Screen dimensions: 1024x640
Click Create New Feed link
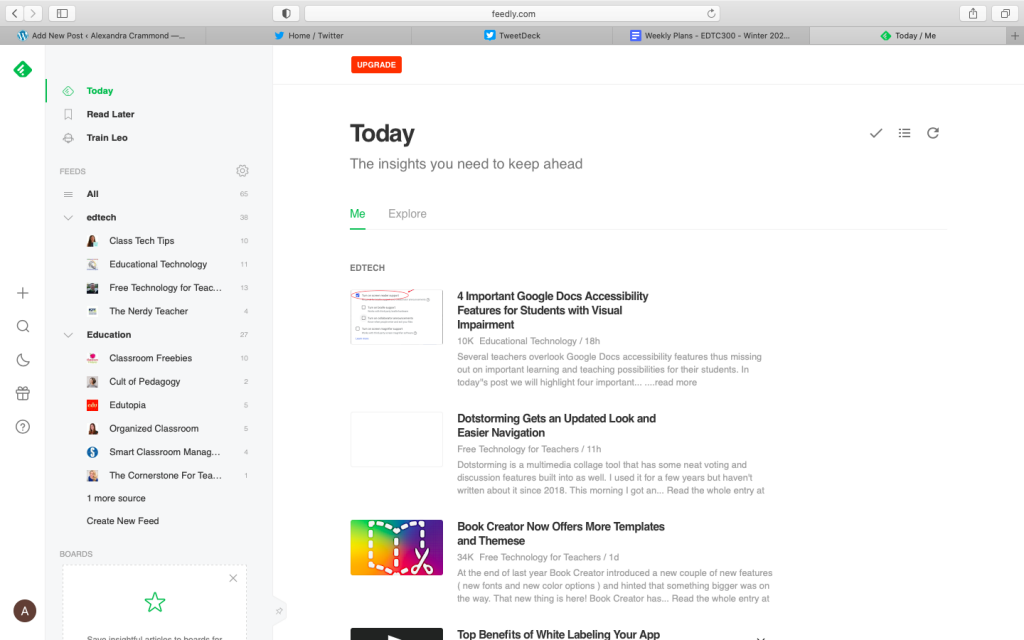point(123,521)
